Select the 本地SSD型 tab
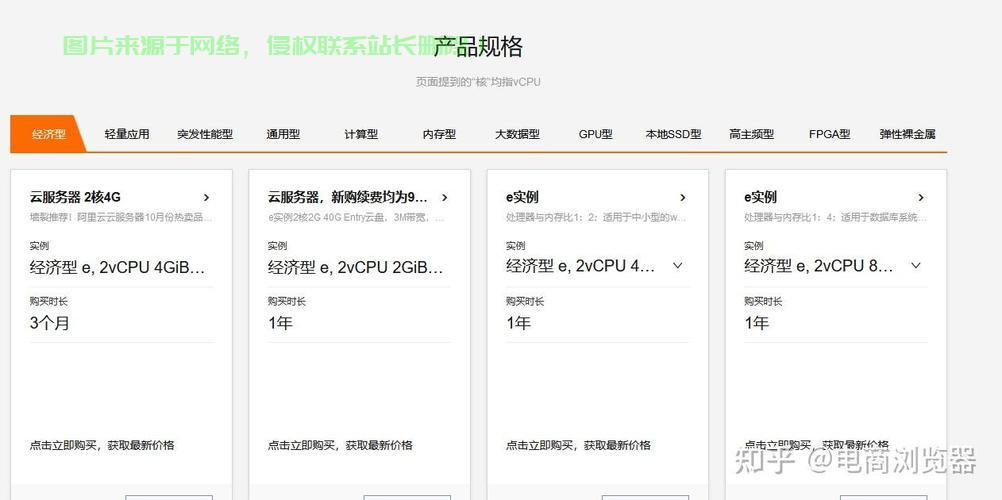The height and width of the screenshot is (500, 1002). [674, 134]
